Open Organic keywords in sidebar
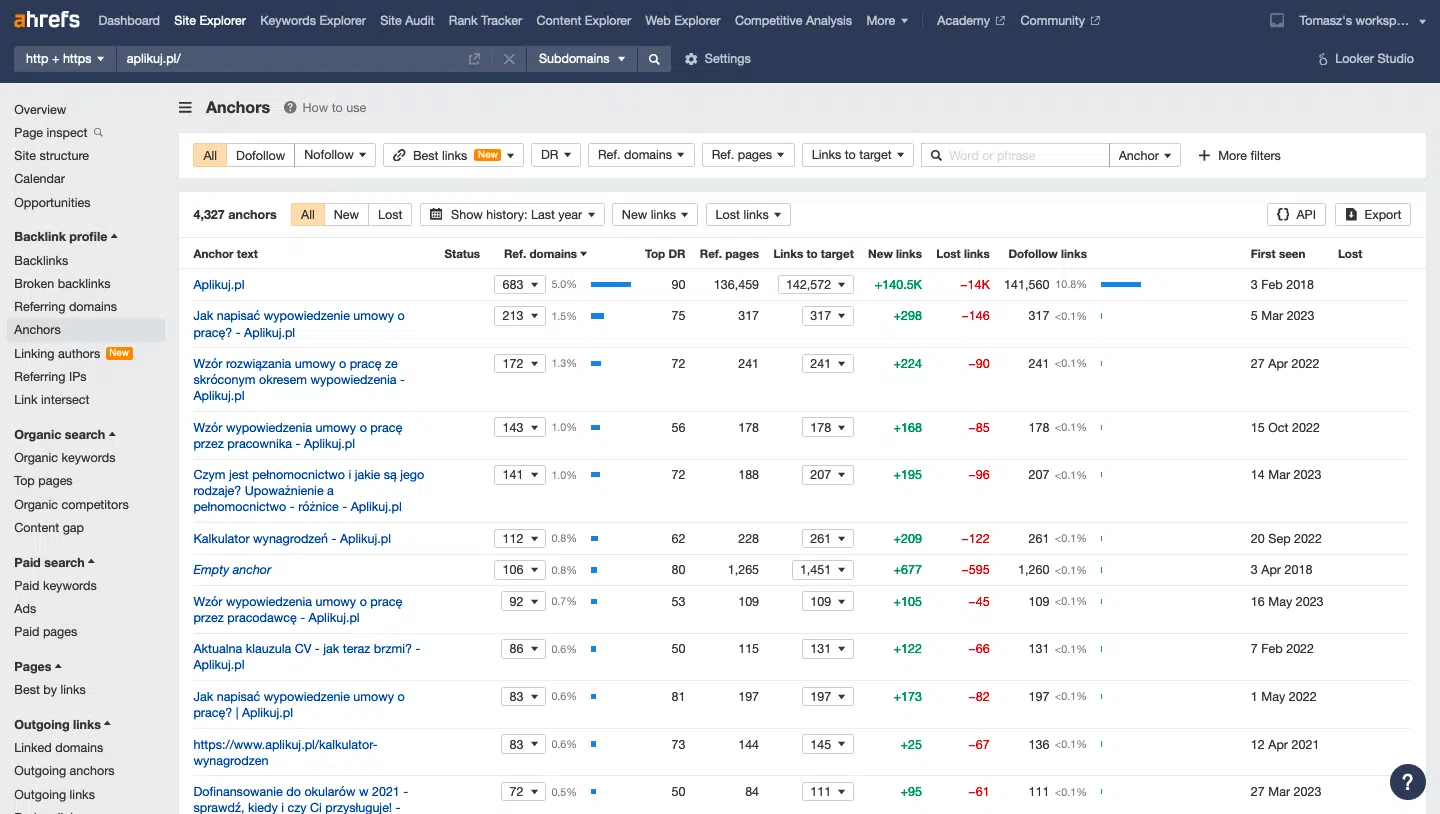 point(65,457)
